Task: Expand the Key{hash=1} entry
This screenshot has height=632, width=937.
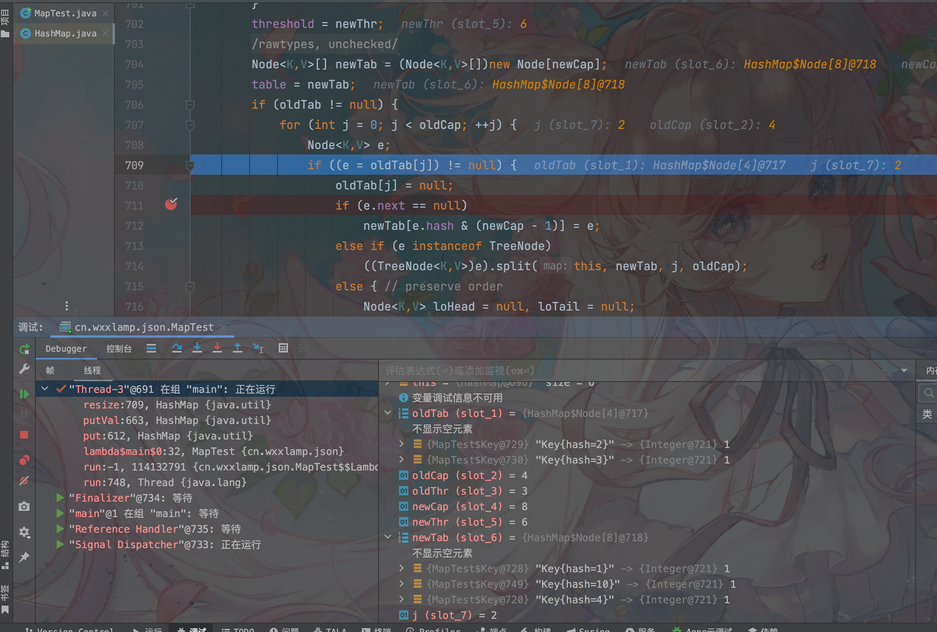Action: (402, 568)
